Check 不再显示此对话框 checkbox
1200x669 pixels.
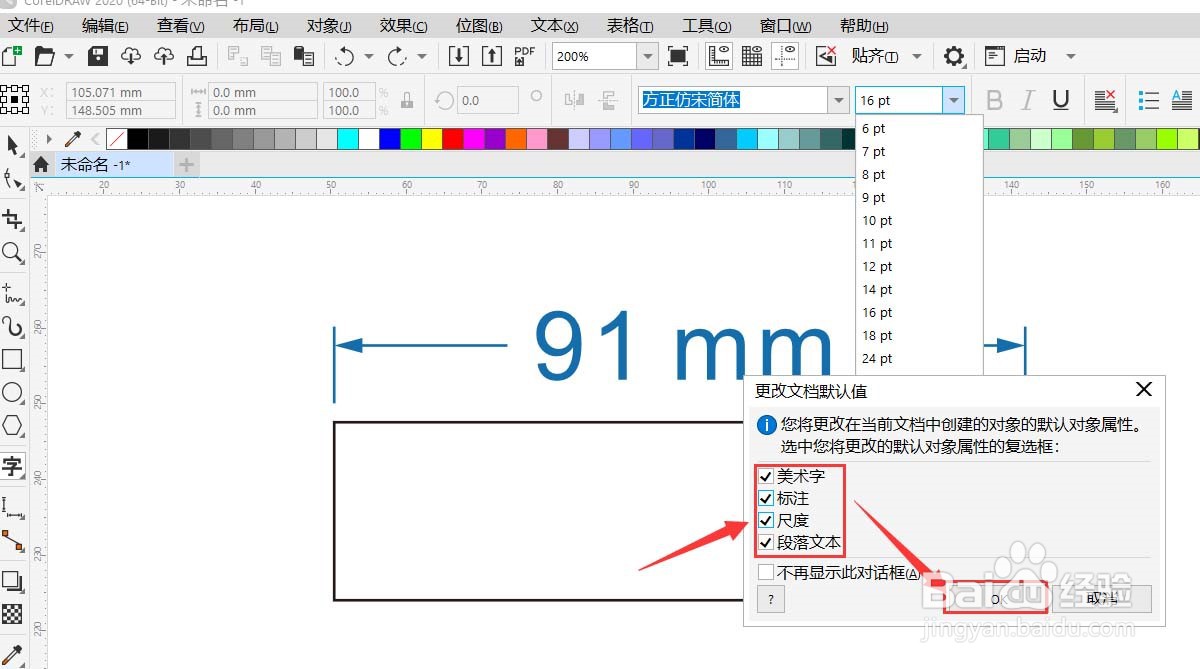click(766, 573)
